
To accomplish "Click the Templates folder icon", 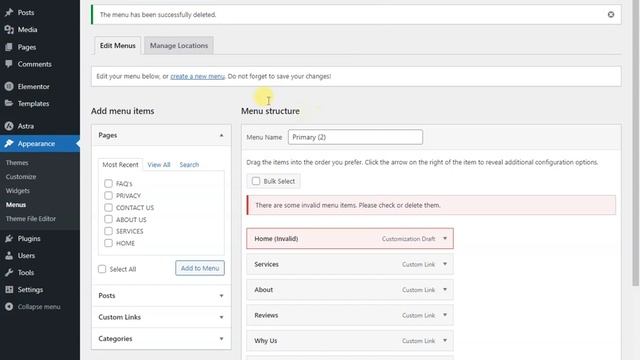I will pyautogui.click(x=9, y=103).
